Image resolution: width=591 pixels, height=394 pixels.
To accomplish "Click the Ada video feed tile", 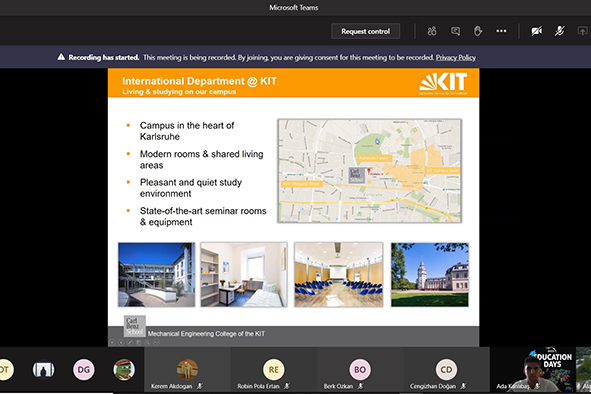I will click(533, 370).
